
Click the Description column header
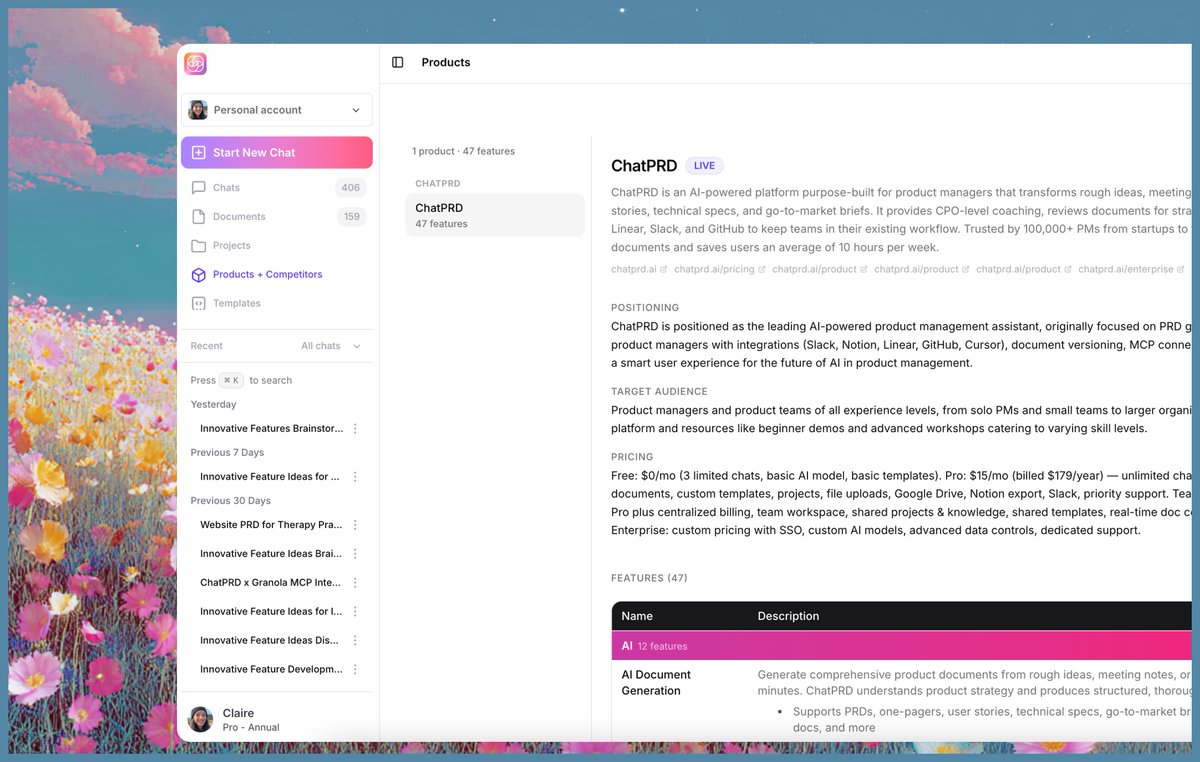click(788, 617)
